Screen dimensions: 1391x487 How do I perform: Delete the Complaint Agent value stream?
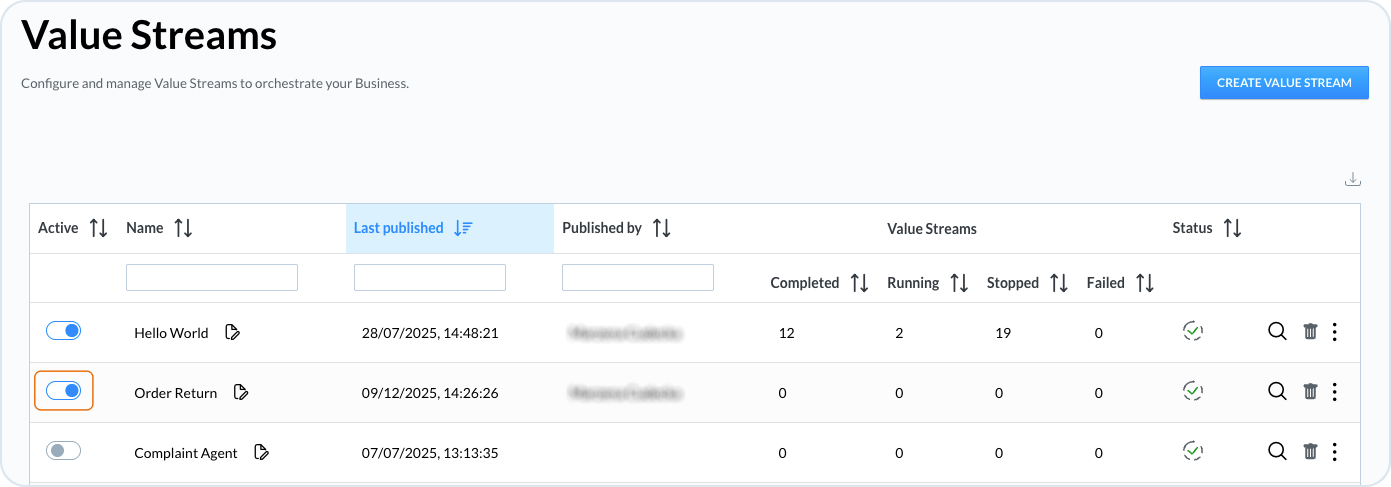click(1310, 452)
